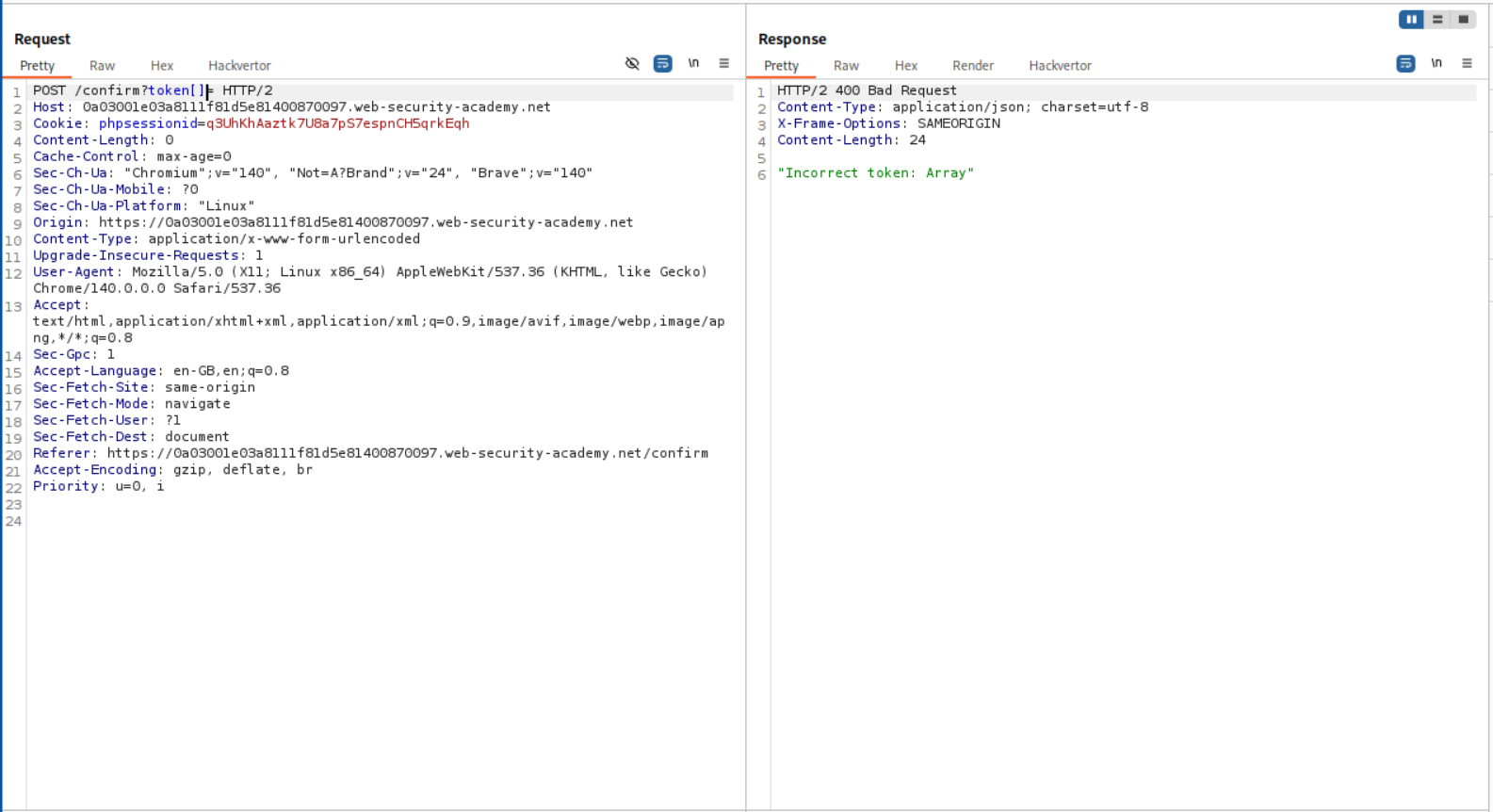Show non-printable \n characters in Request
Viewport: 1493px width, 812px height.
tap(693, 64)
